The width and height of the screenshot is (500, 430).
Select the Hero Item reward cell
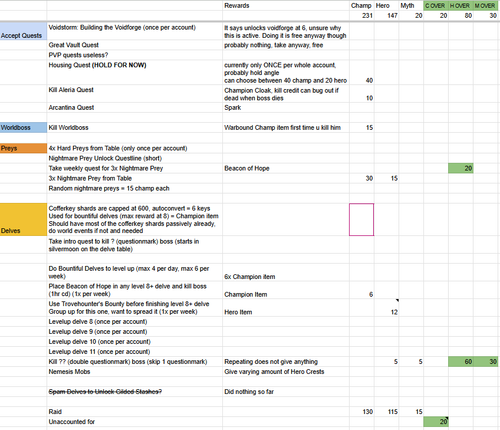[286, 308]
